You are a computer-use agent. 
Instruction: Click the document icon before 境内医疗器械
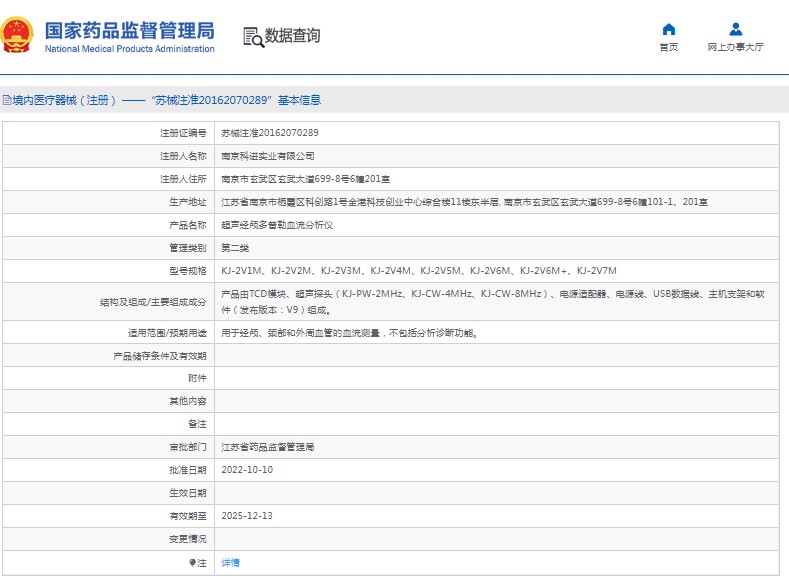(x=7, y=100)
